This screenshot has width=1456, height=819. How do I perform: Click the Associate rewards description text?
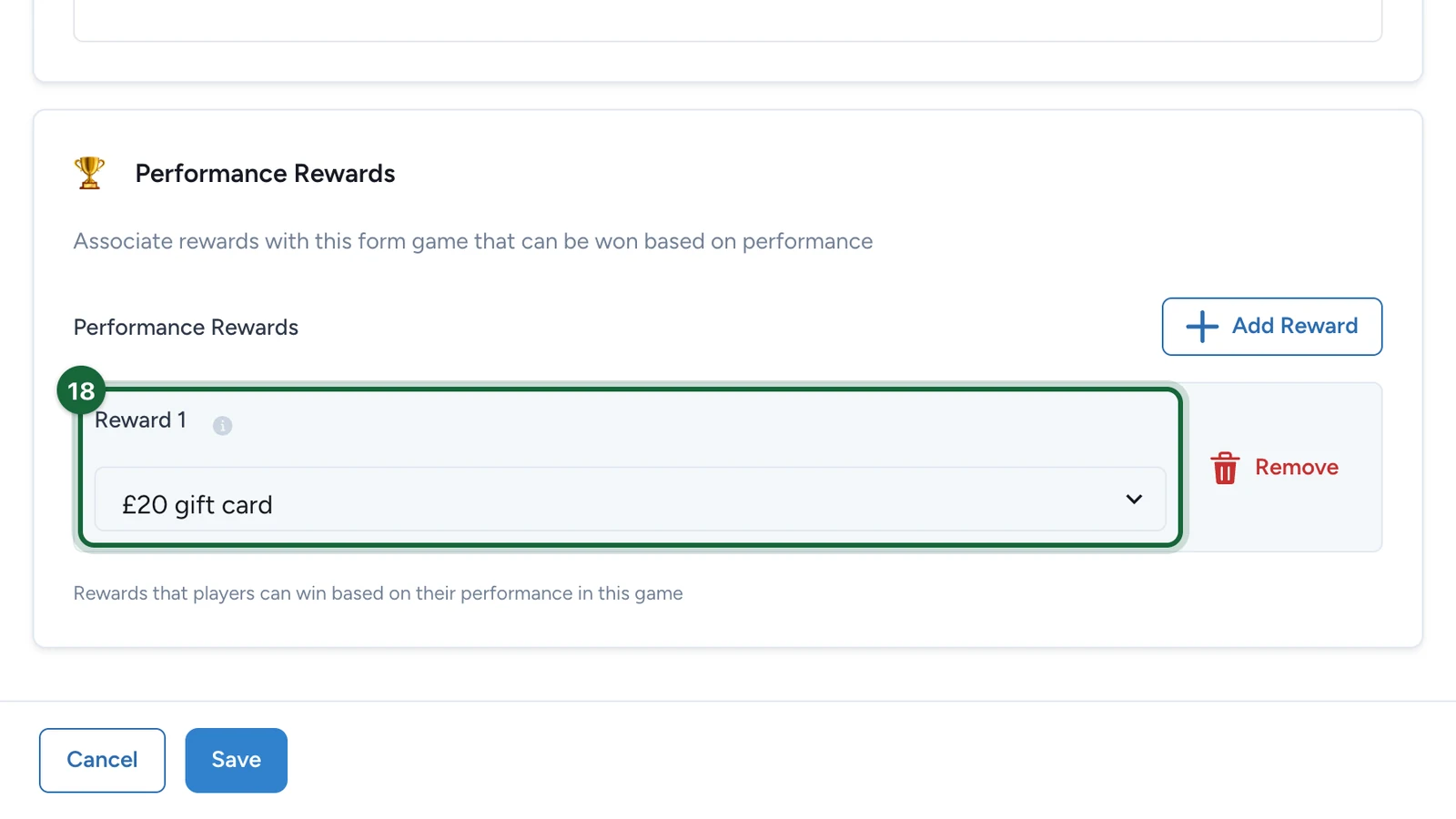point(473,241)
